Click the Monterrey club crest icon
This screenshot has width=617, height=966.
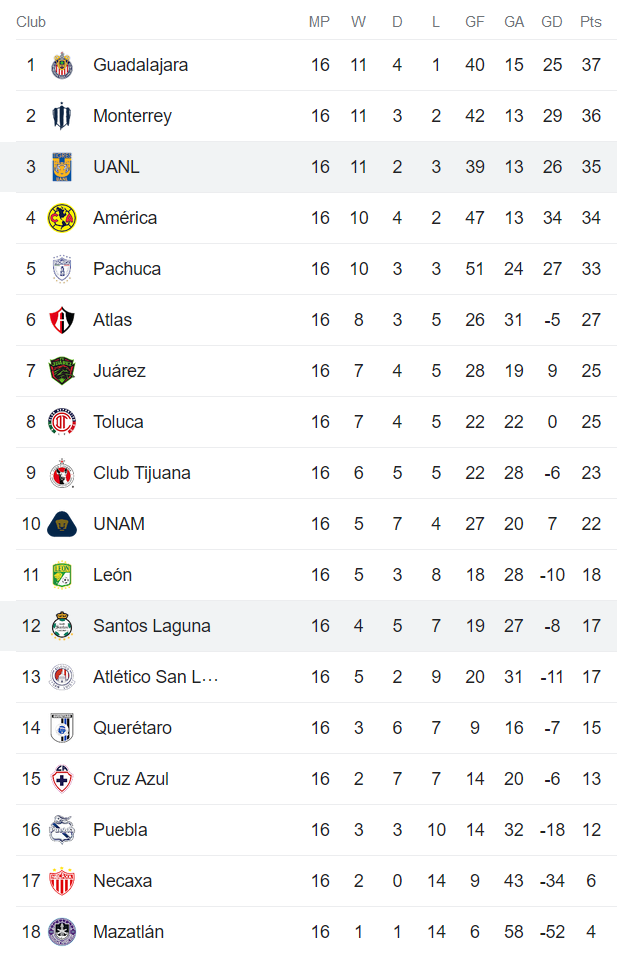pyautogui.click(x=62, y=116)
